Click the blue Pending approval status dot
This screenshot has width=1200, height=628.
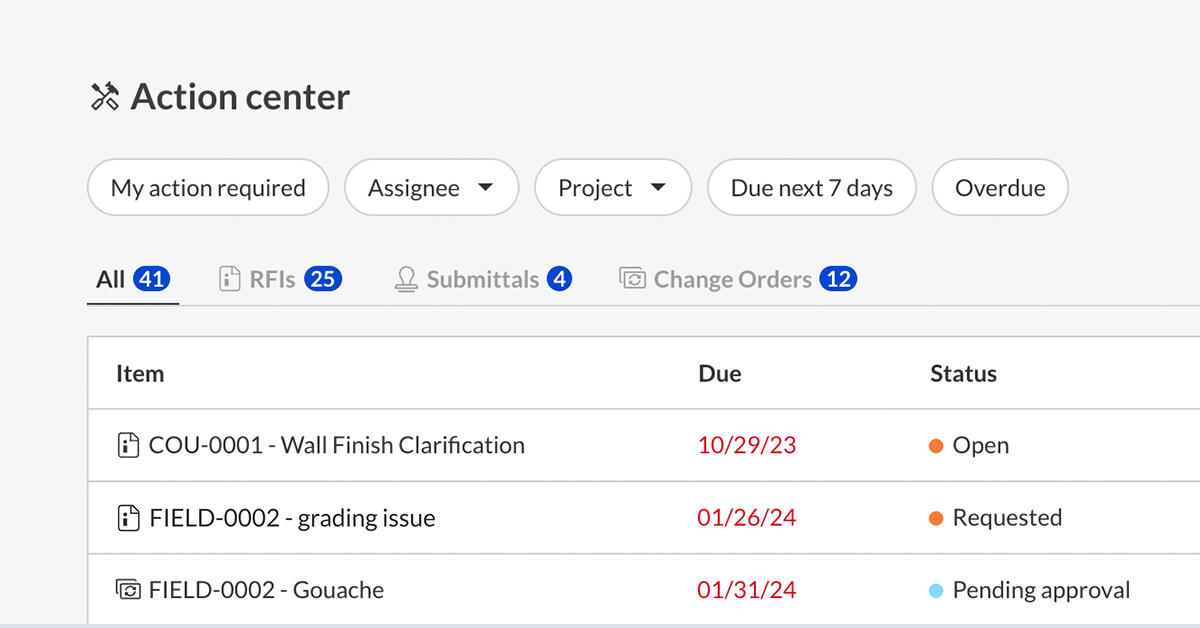[x=936, y=590]
